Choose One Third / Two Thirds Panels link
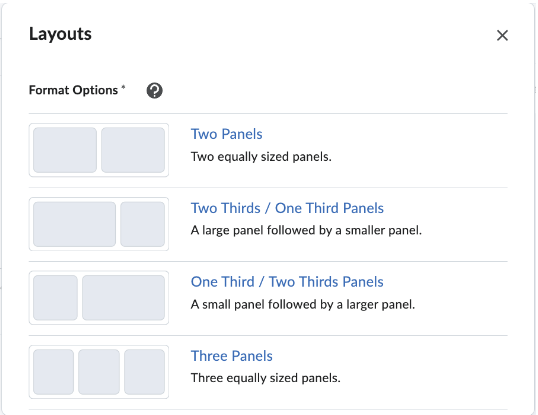Screen dimensions: 538x415 287,282
